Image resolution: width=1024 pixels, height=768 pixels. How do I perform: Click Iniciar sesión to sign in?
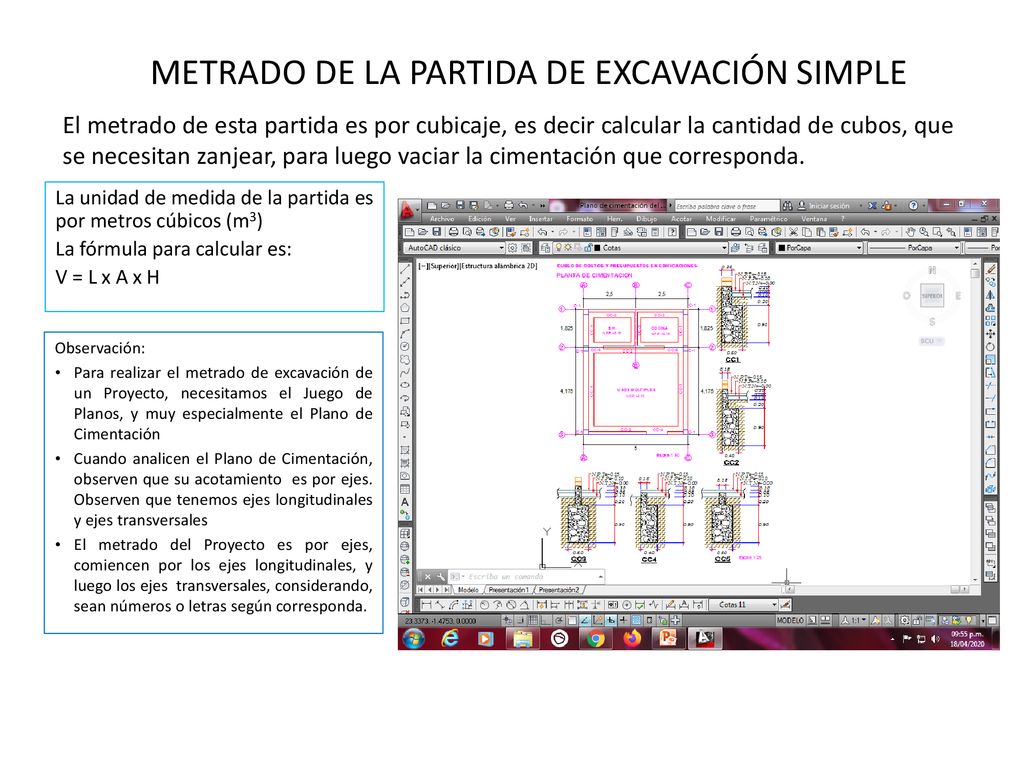[x=829, y=206]
